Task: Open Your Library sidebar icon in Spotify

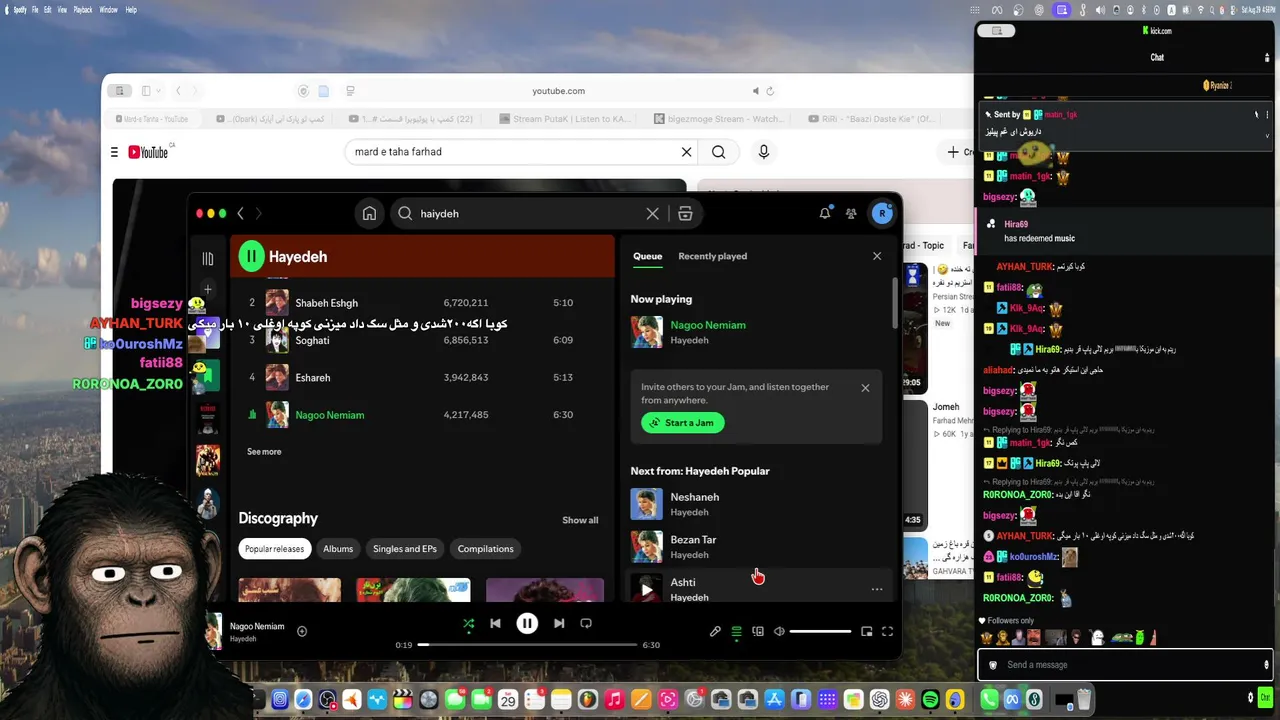Action: 208,258
